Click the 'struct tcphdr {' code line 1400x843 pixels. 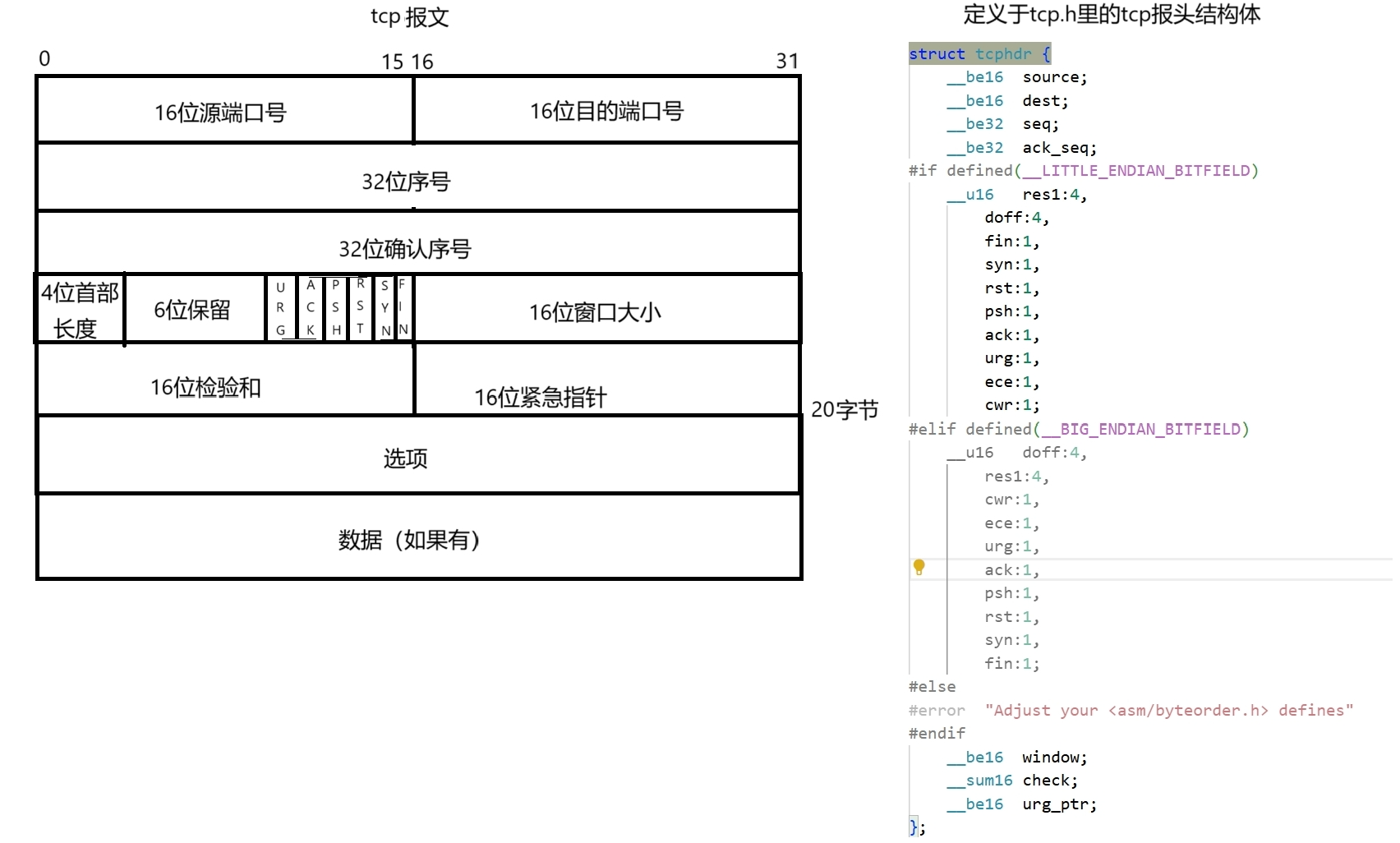pos(979,53)
